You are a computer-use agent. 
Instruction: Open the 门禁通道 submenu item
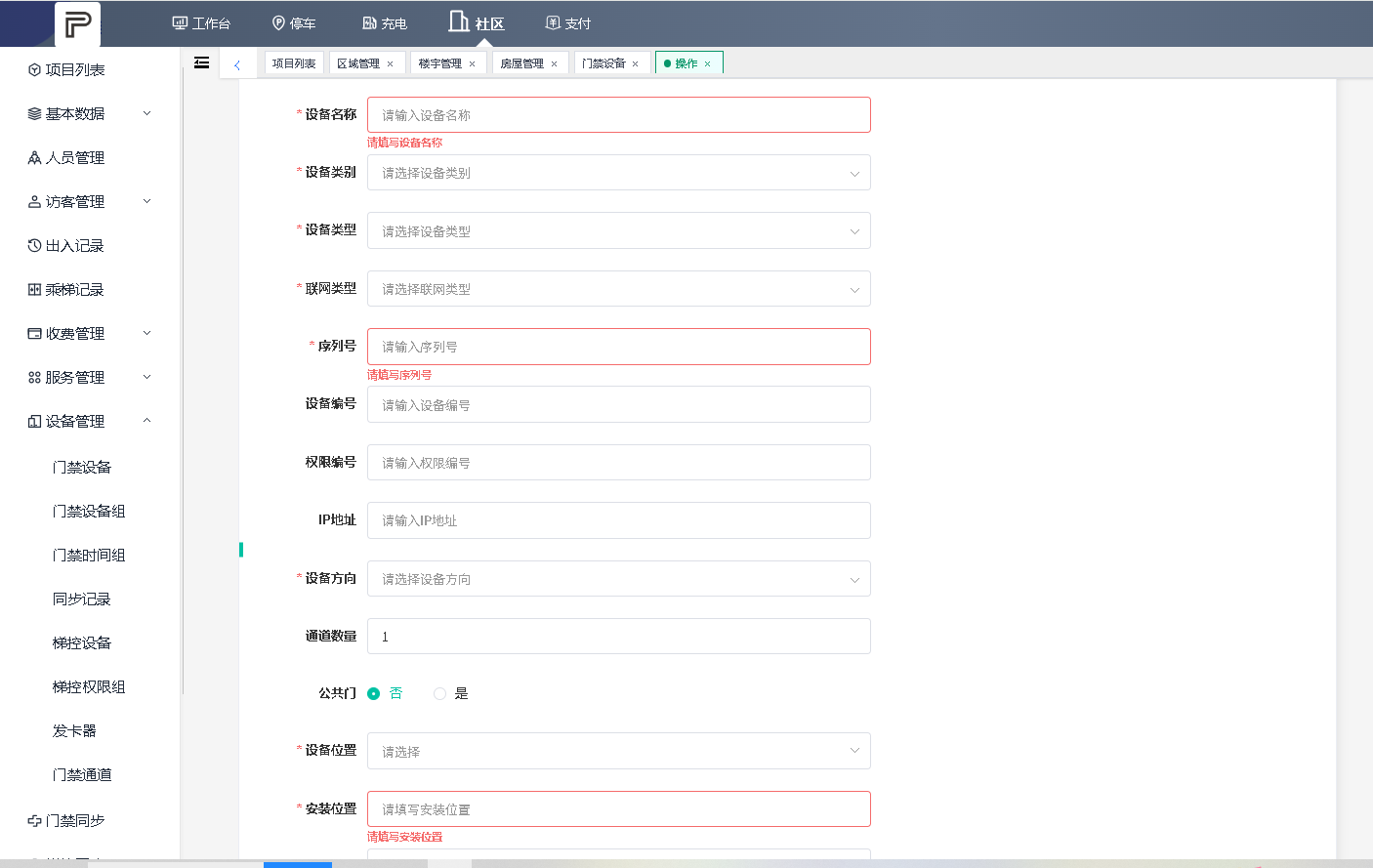click(82, 774)
